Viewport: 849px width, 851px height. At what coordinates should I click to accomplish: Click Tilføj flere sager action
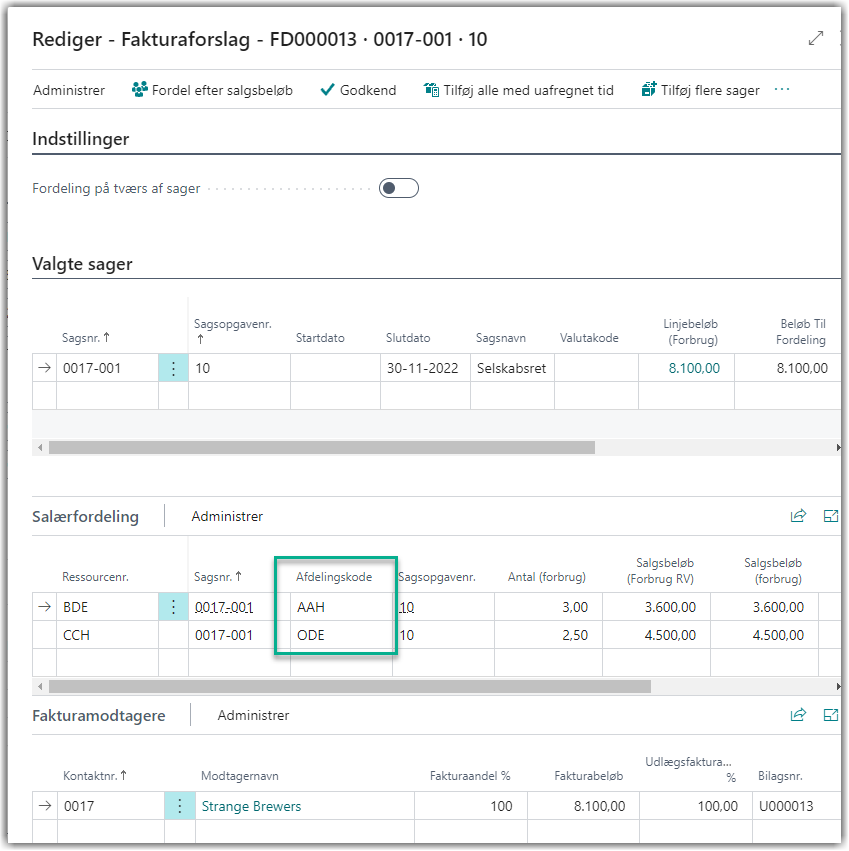[x=701, y=90]
